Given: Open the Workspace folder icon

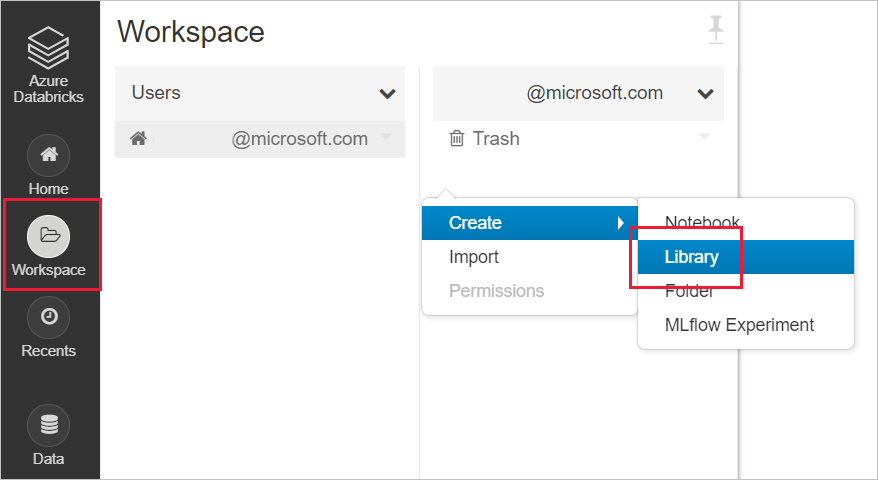Looking at the screenshot, I should 49,236.
